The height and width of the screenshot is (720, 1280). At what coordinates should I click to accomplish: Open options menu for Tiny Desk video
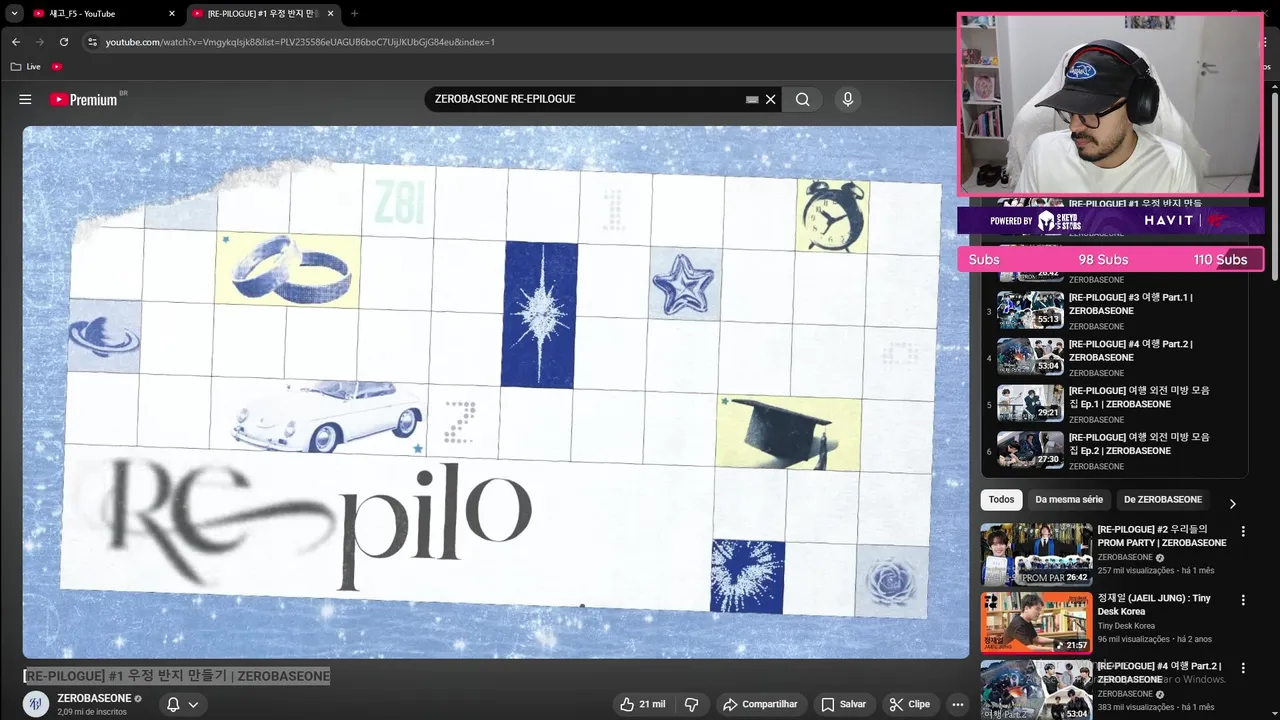point(1243,600)
